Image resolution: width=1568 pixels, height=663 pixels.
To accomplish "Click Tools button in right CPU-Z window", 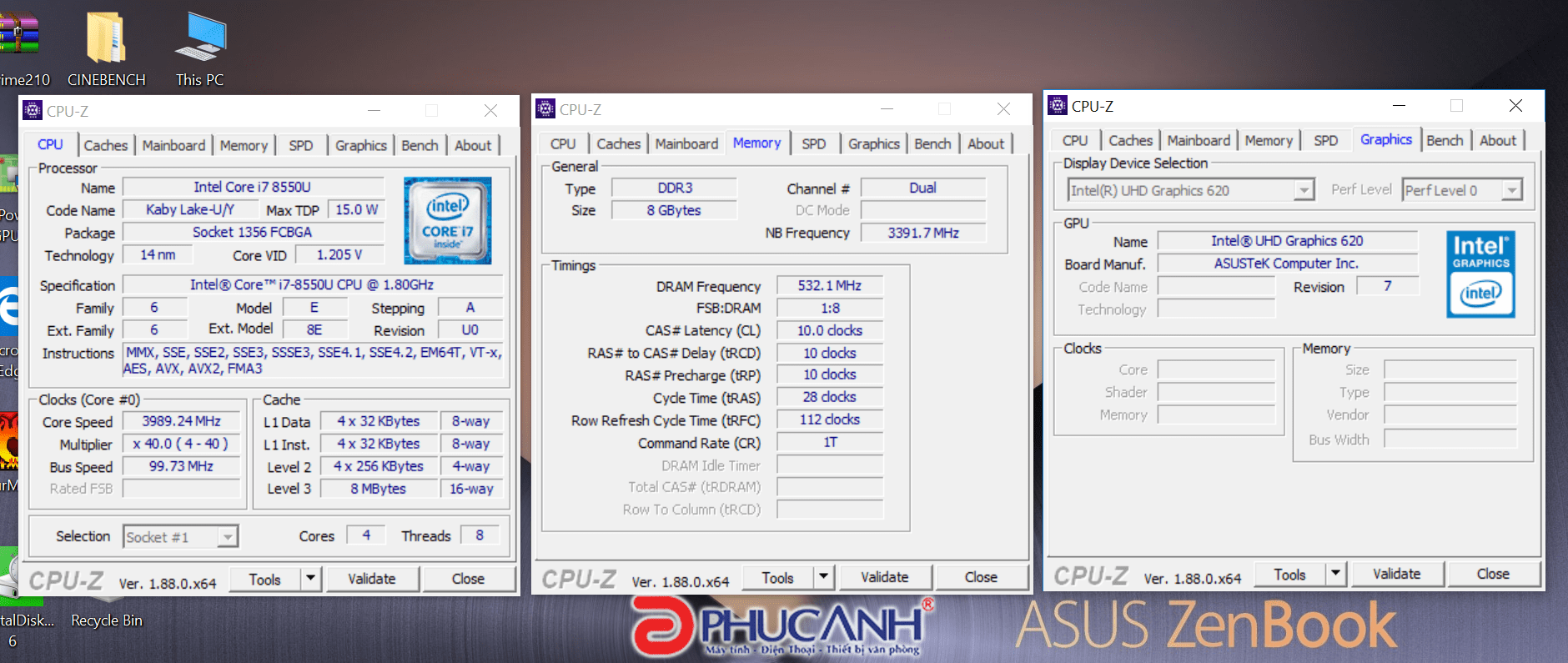I will (1289, 574).
